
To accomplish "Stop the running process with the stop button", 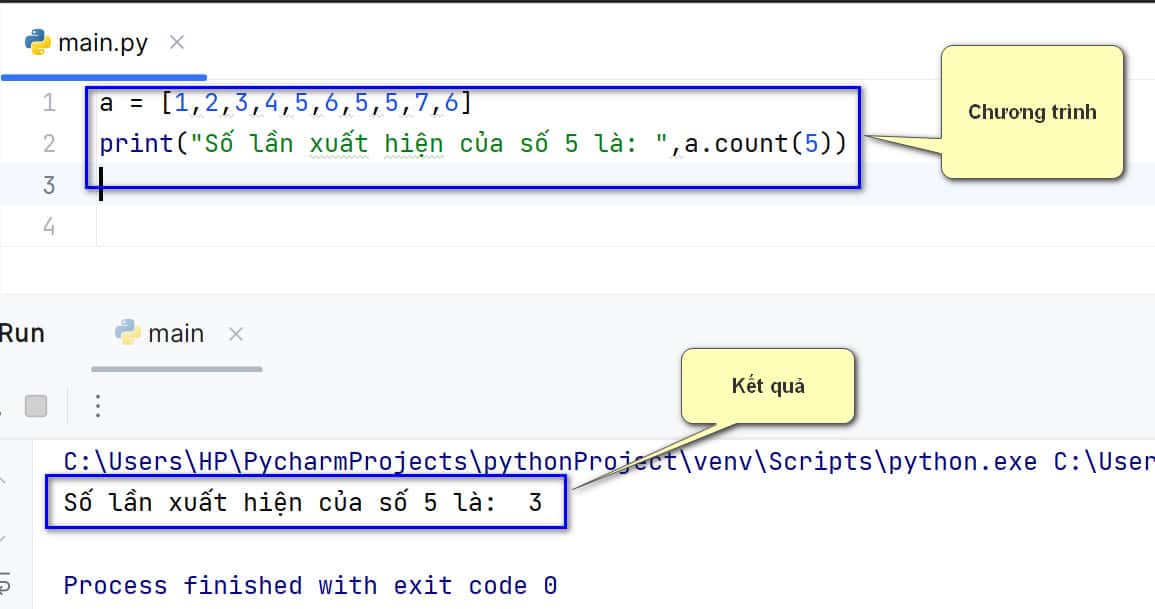I will pos(36,406).
